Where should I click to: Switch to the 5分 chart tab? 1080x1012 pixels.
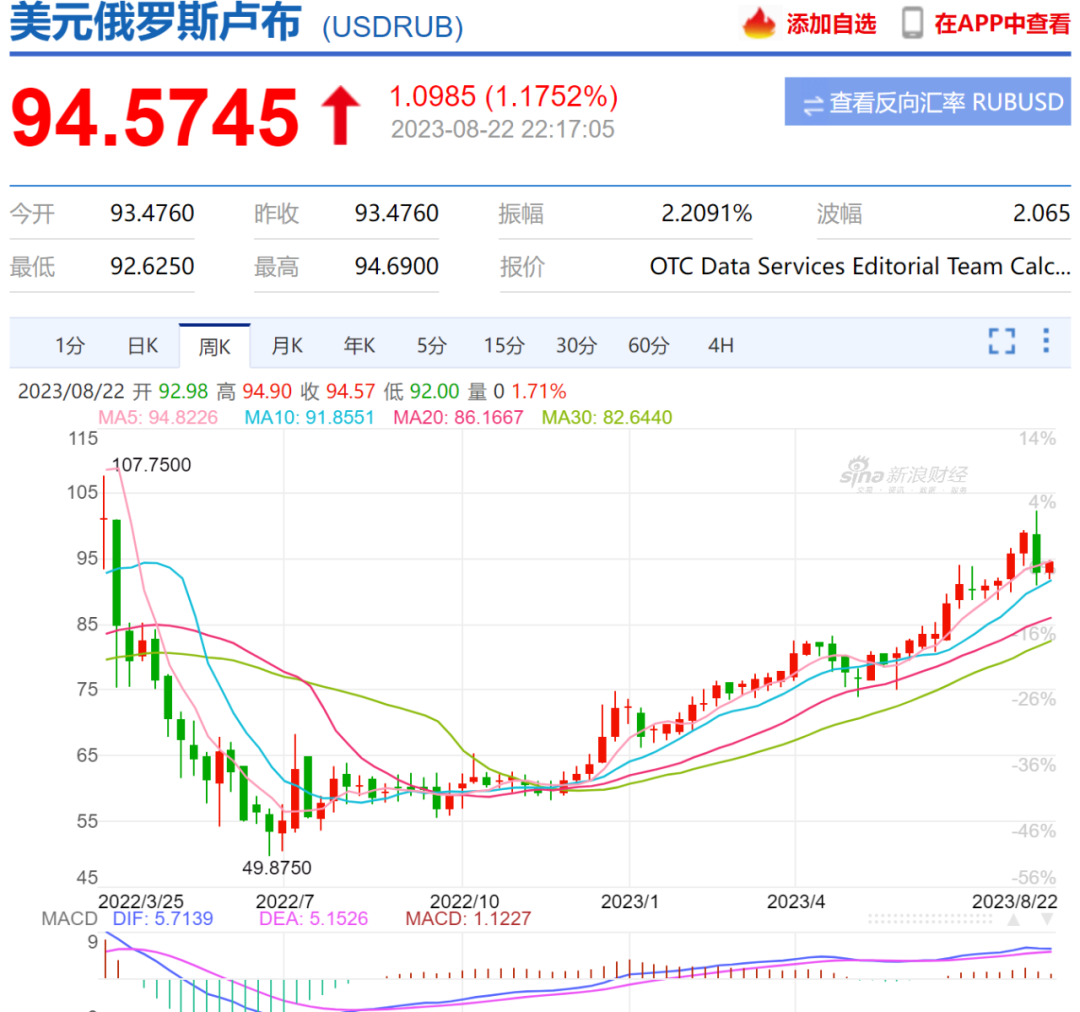point(432,345)
